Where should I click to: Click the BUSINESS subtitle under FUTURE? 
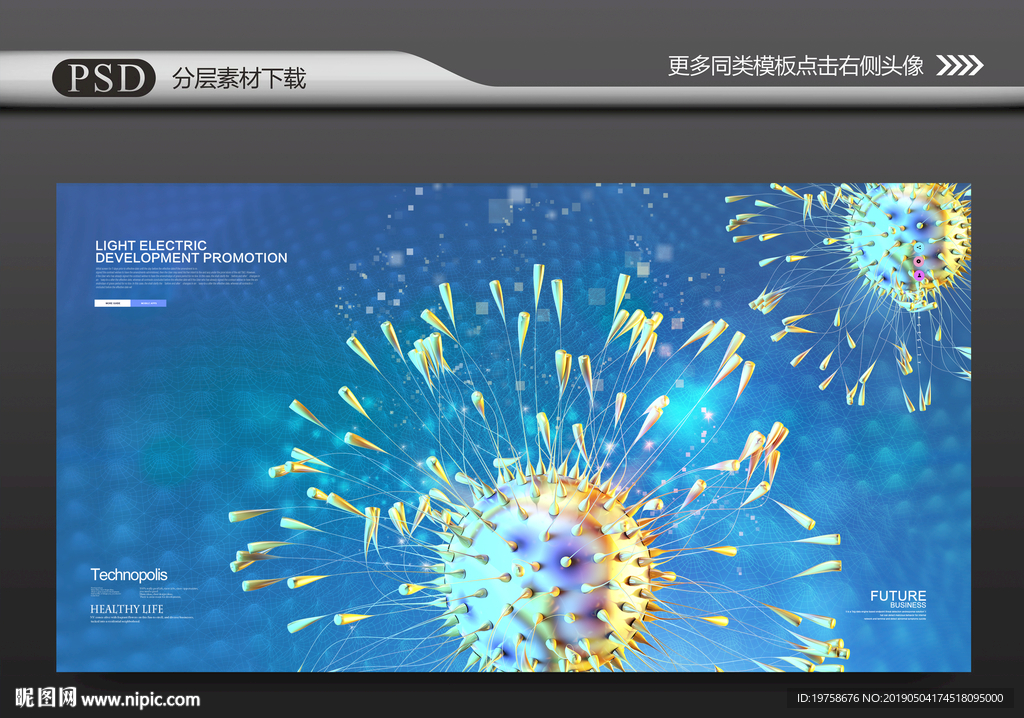pyautogui.click(x=908, y=605)
